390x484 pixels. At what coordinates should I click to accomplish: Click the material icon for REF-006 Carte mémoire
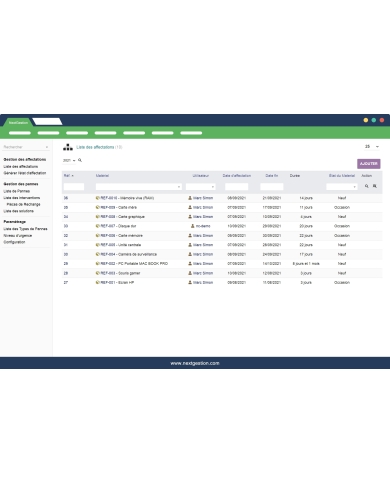pyautogui.click(x=98, y=236)
